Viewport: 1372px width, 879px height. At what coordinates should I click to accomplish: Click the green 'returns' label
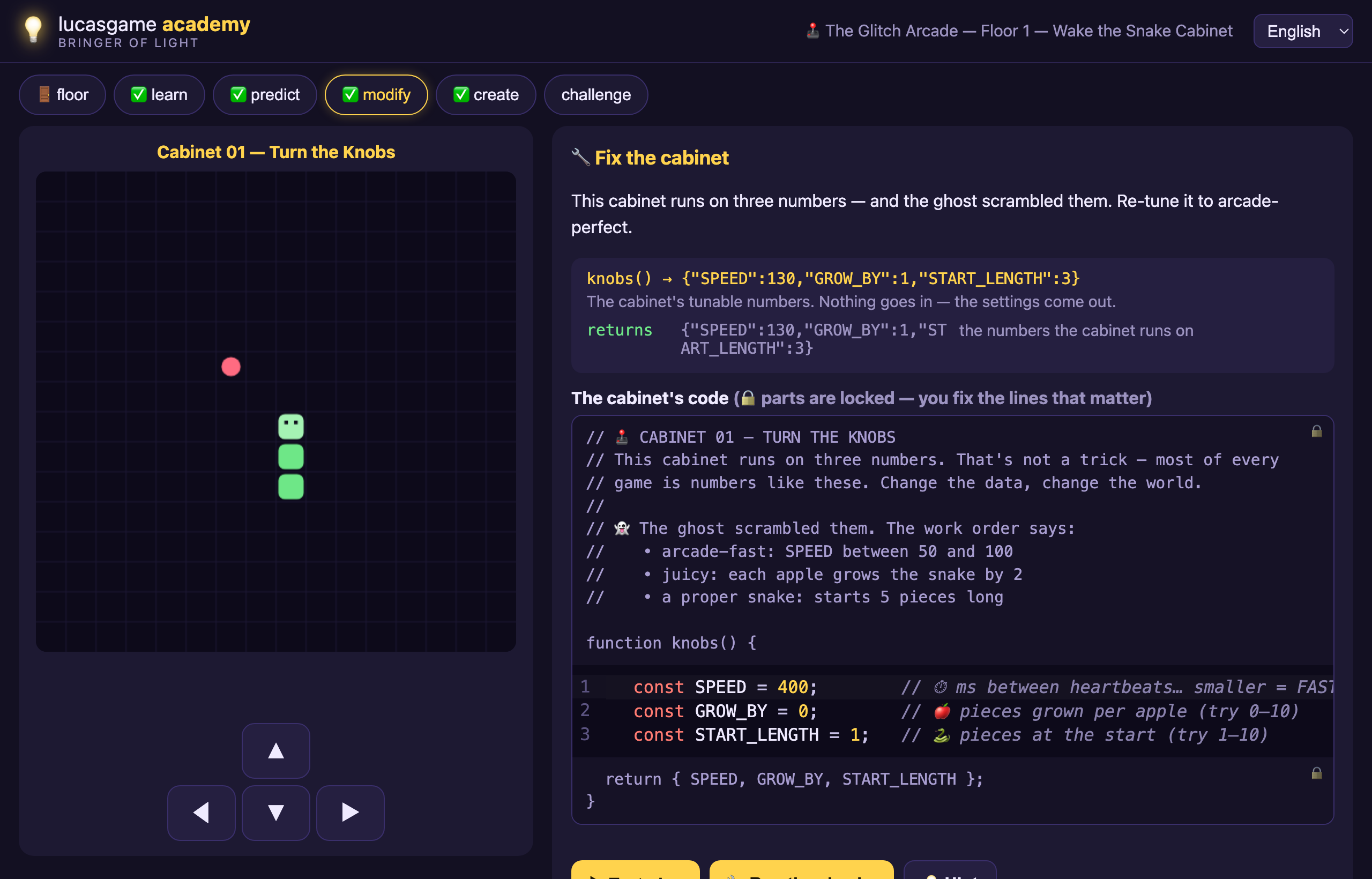point(619,330)
